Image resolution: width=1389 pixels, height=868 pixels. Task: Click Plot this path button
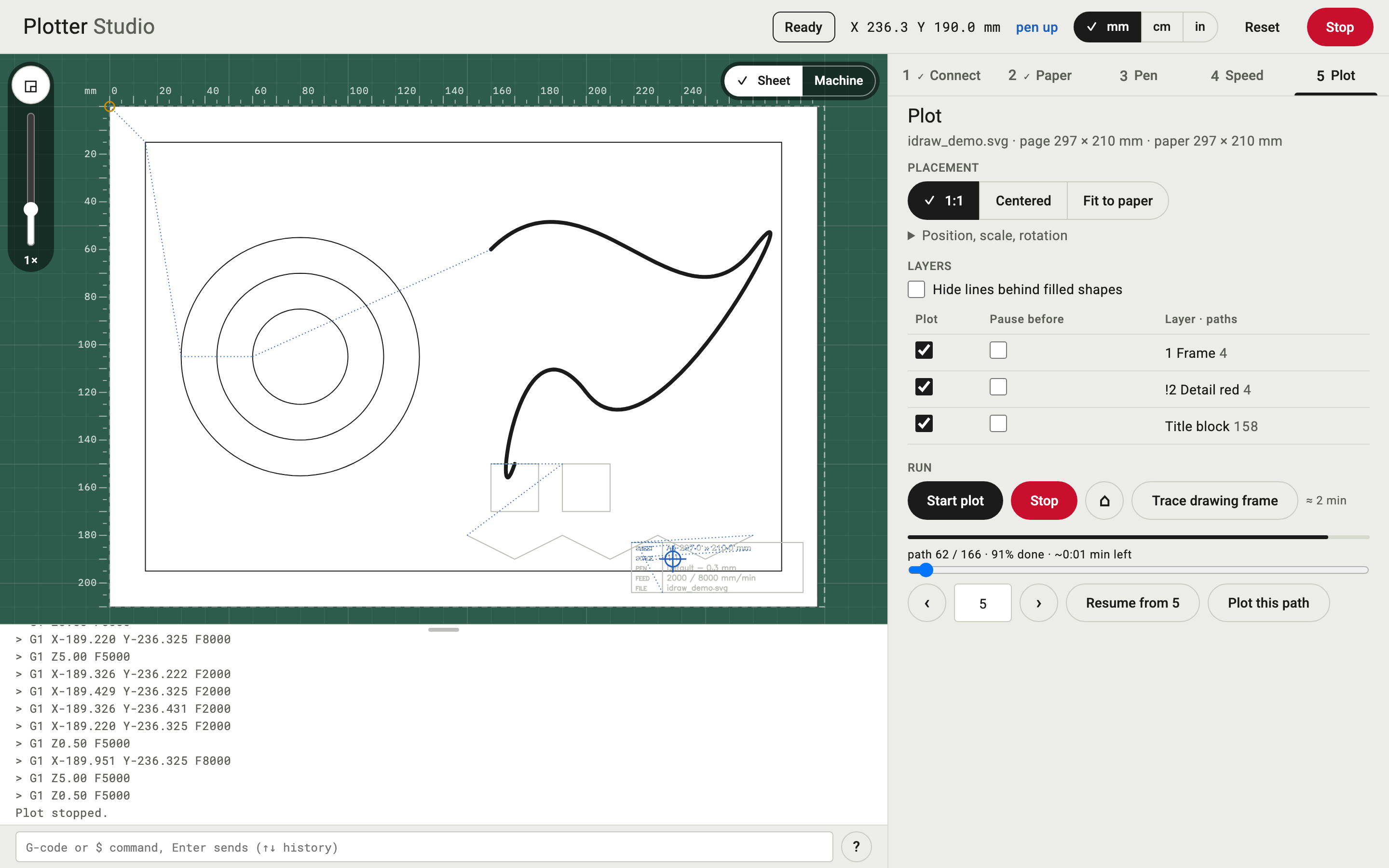[1268, 603]
